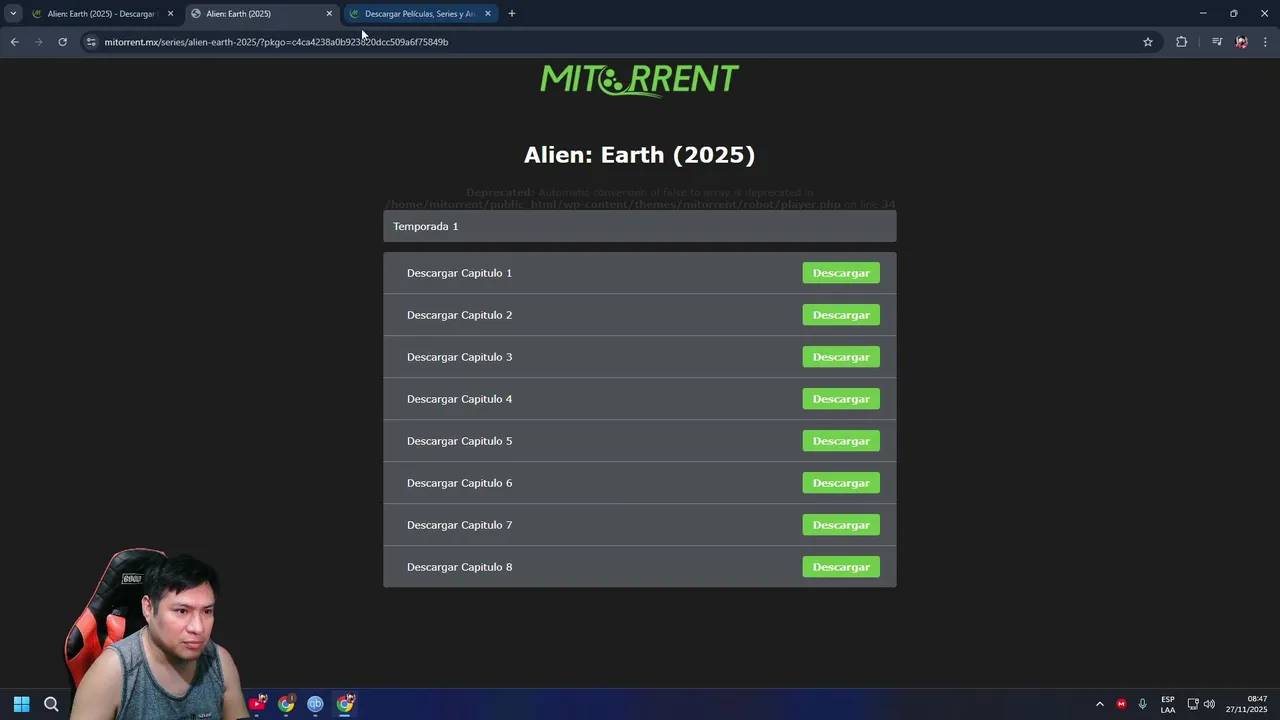
Task: Open the network status tray icon
Action: click(x=1193, y=704)
